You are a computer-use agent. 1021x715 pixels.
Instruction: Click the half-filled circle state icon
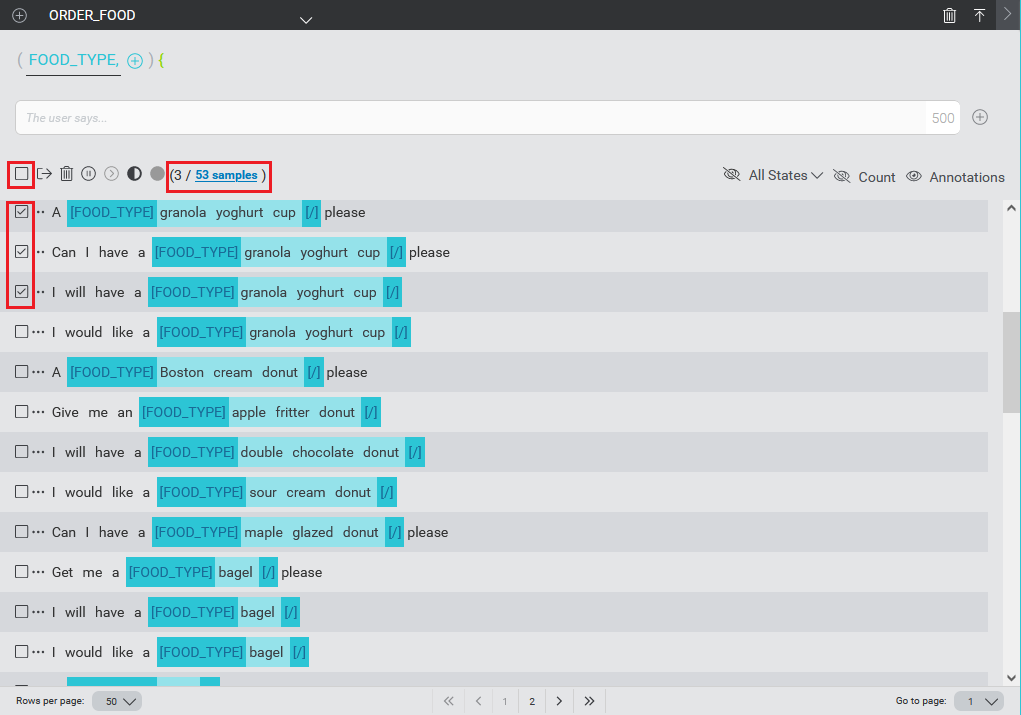click(x=134, y=174)
